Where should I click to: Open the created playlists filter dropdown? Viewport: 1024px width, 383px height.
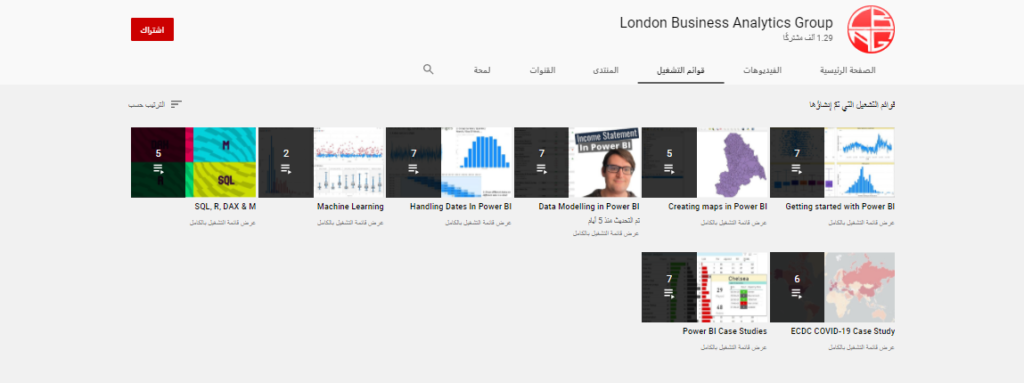tap(852, 105)
